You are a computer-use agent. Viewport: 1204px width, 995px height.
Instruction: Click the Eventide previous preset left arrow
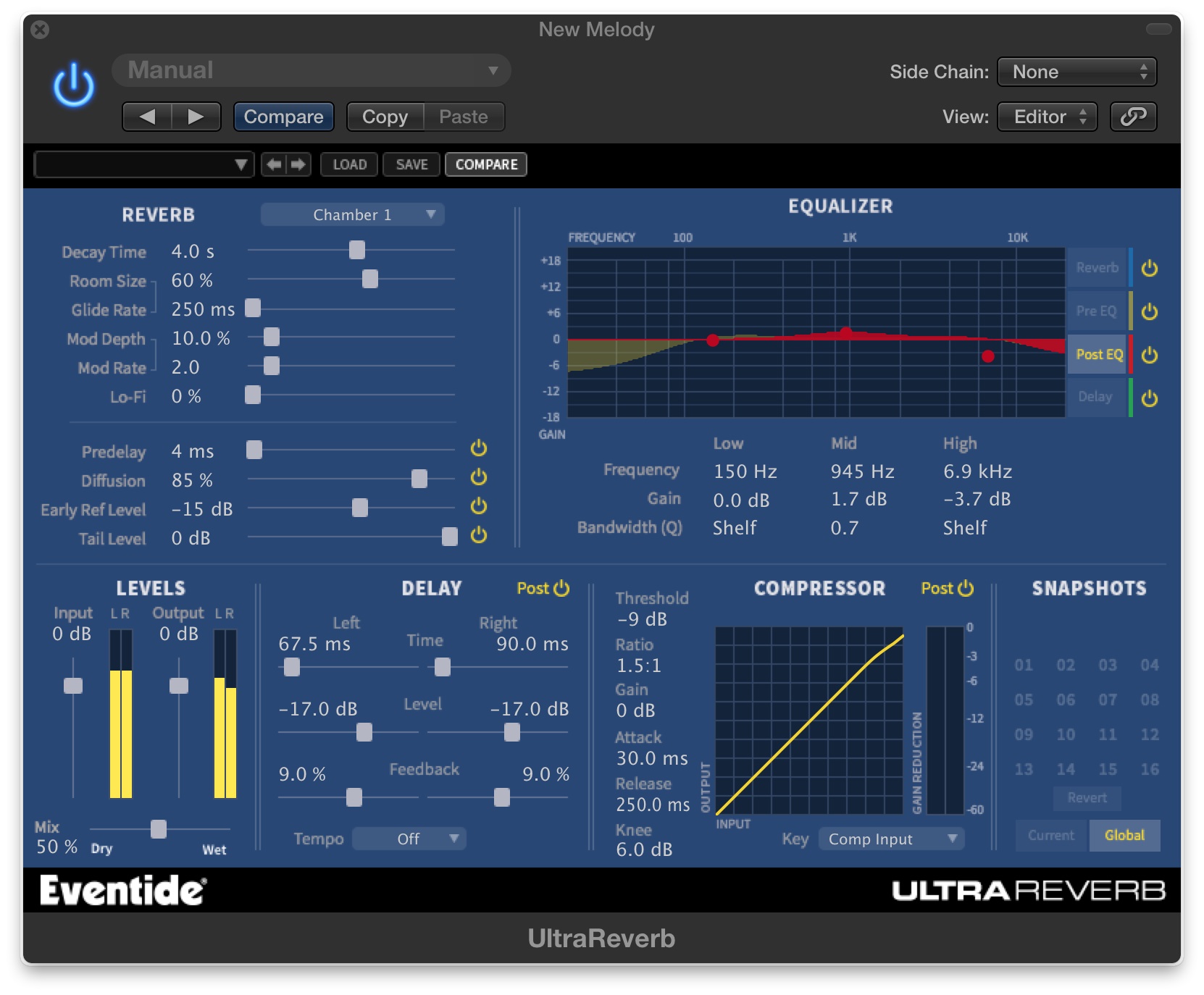coord(274,164)
